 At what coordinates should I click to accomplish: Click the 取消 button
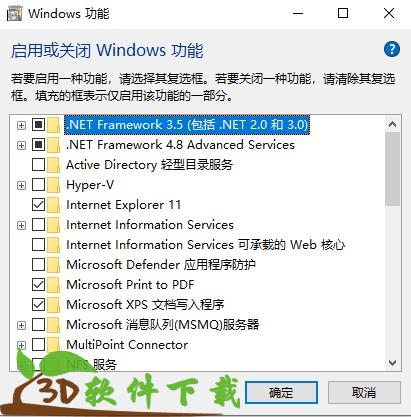364,393
